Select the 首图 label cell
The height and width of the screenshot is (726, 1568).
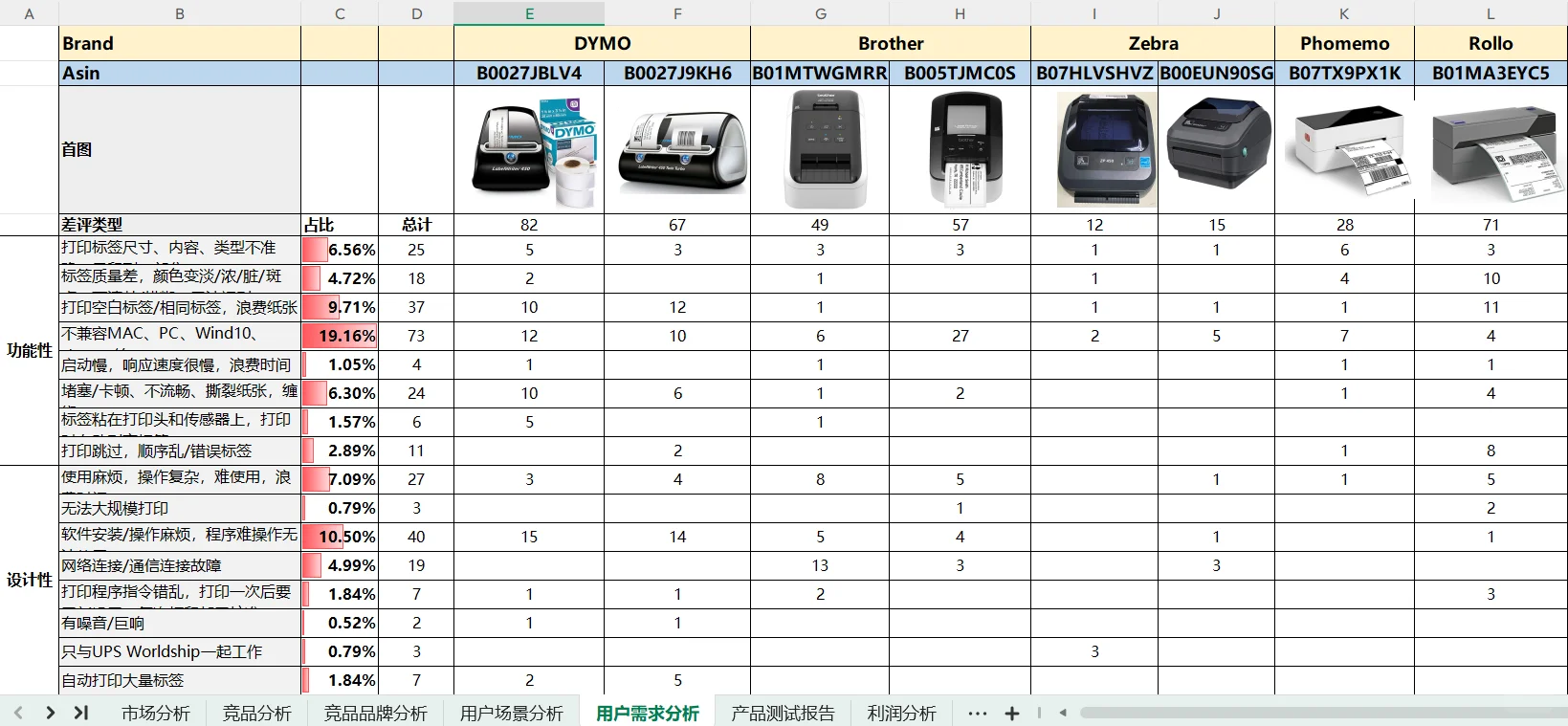click(x=180, y=149)
